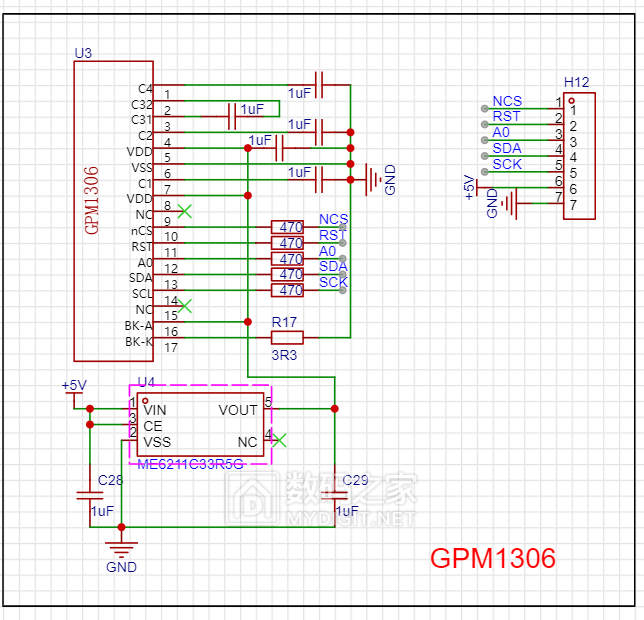Click the RST net label after the 470 resistor
Screen dimensions: 644x620
332,235
